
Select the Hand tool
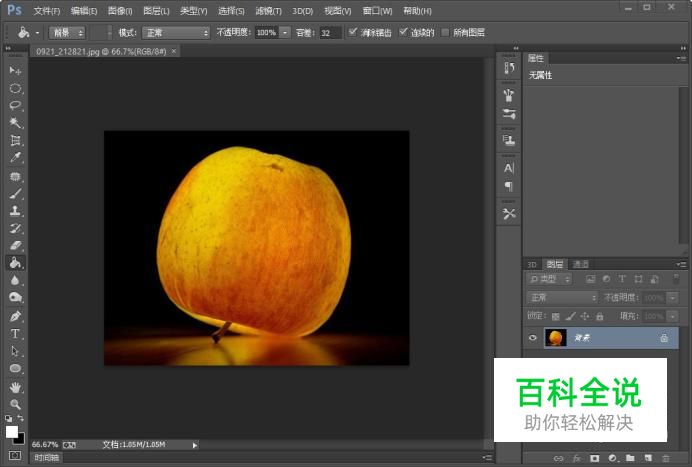coord(15,387)
